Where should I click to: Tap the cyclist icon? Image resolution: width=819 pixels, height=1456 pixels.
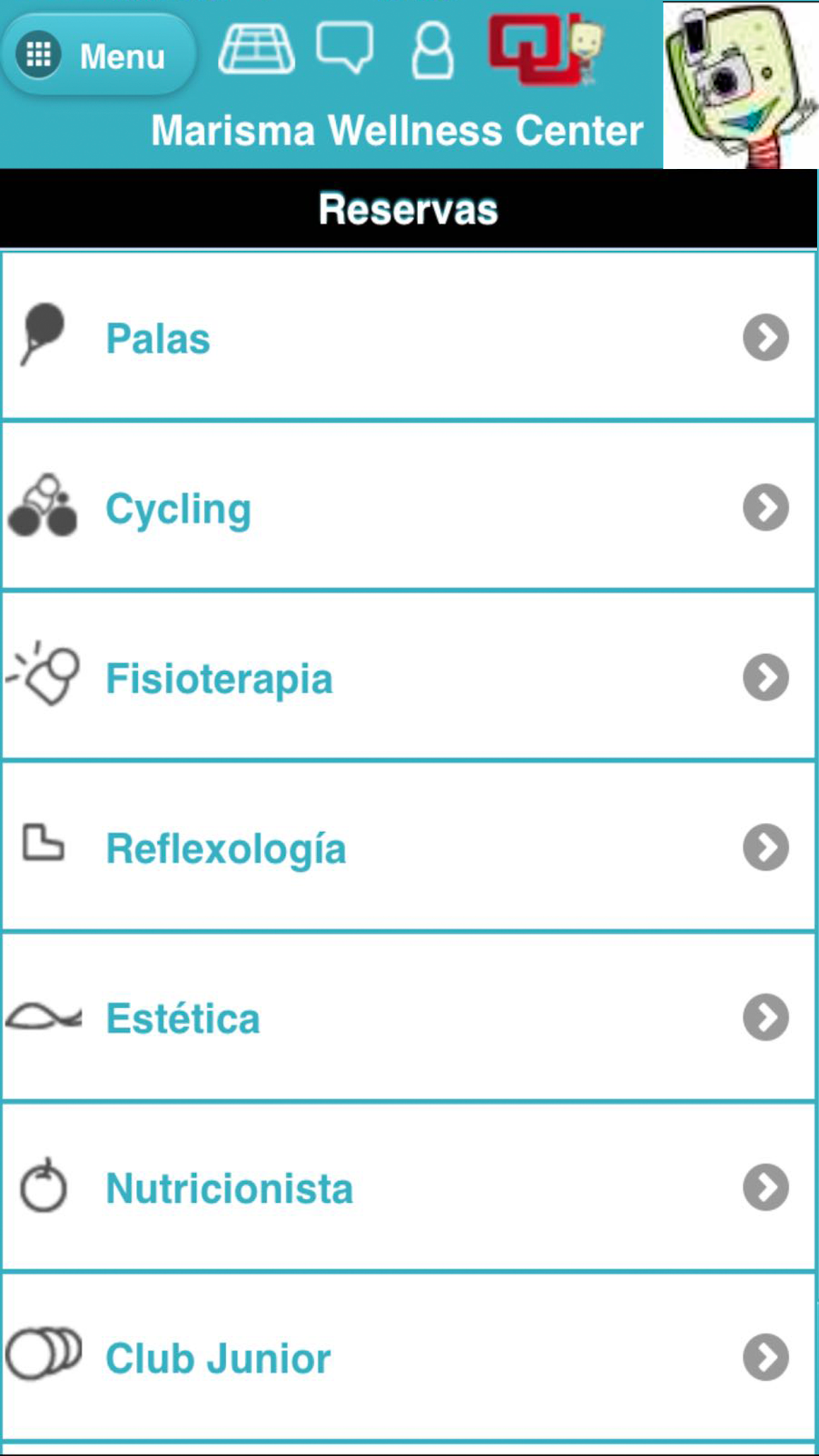point(43,506)
